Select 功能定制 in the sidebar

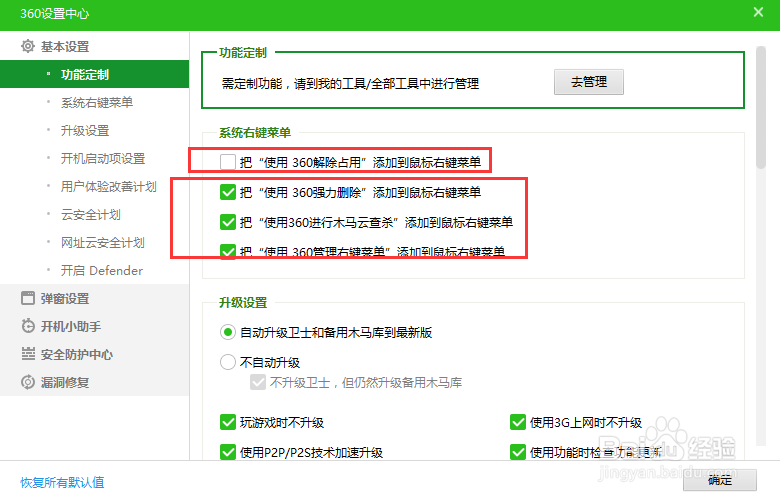[x=95, y=74]
